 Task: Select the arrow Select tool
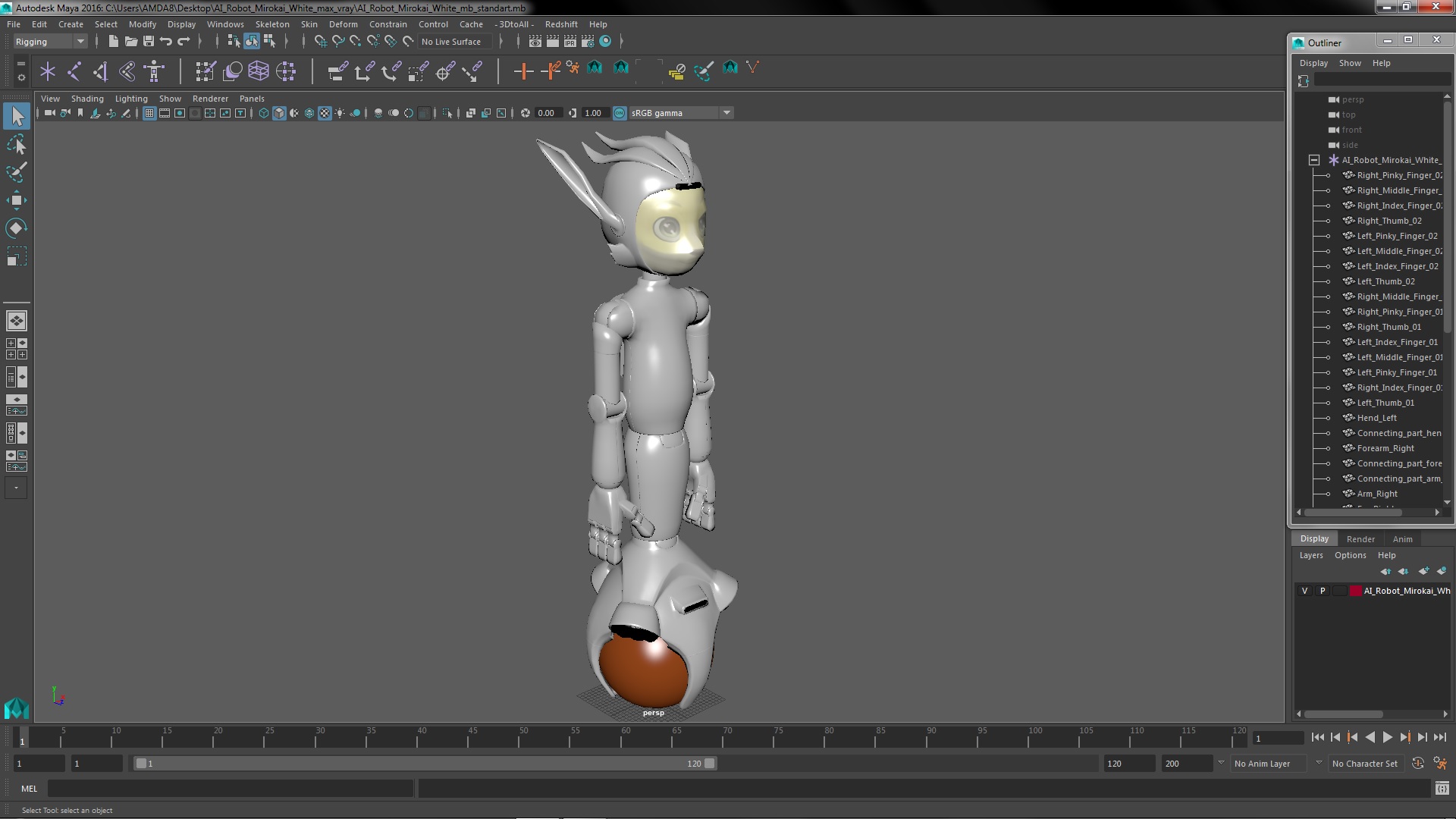[x=17, y=116]
